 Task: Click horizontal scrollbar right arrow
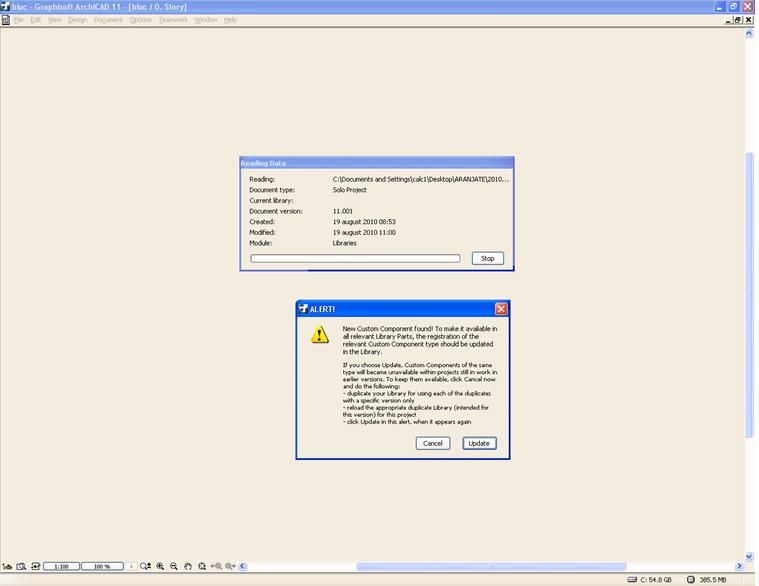(739, 566)
